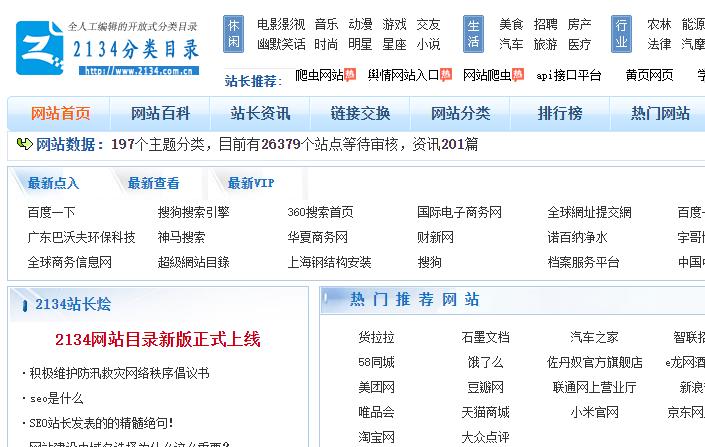
Task: Select the 最新查看 tab
Action: click(x=153, y=183)
